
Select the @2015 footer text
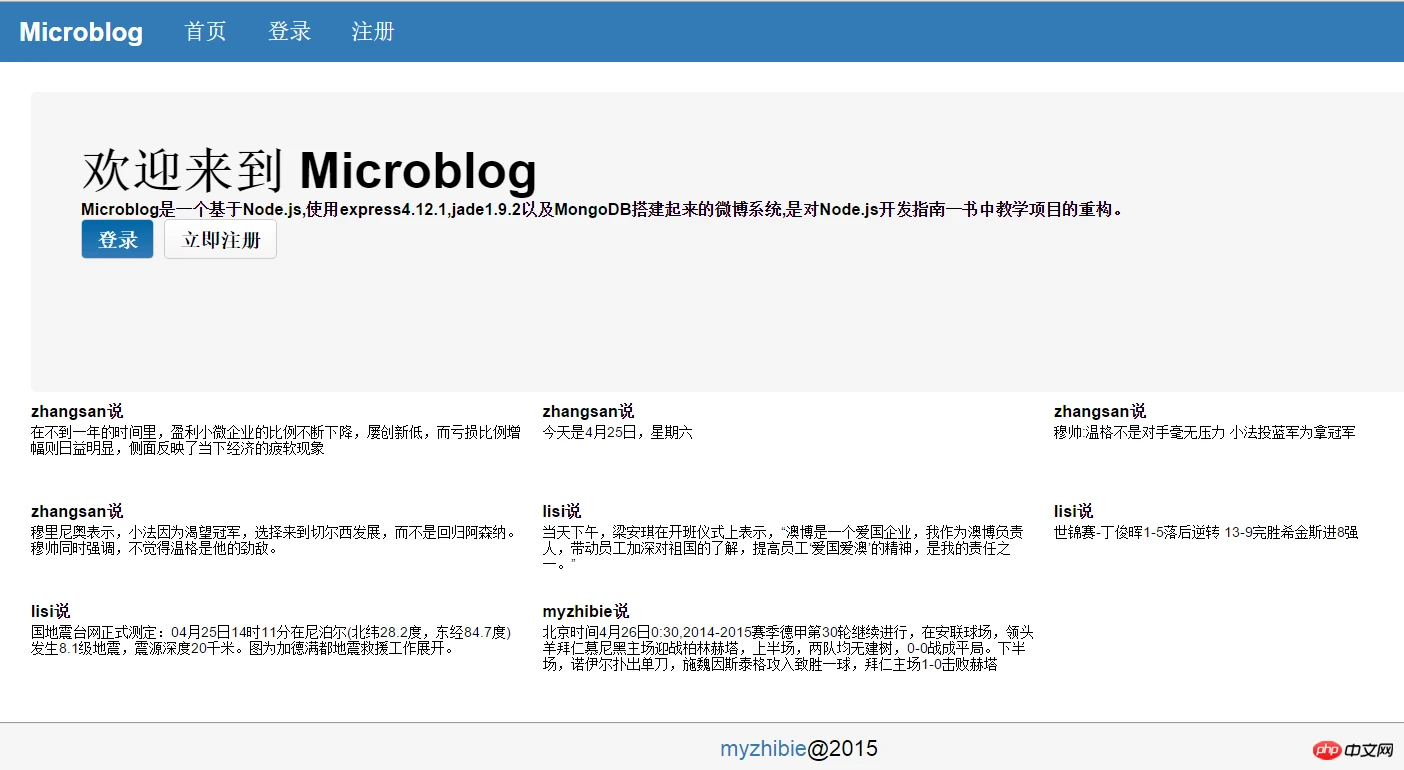tap(843, 749)
